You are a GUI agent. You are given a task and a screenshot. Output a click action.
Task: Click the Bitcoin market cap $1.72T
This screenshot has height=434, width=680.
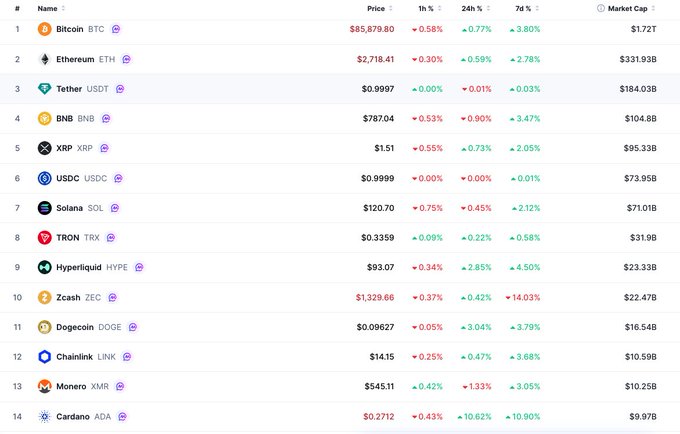pyautogui.click(x=644, y=29)
